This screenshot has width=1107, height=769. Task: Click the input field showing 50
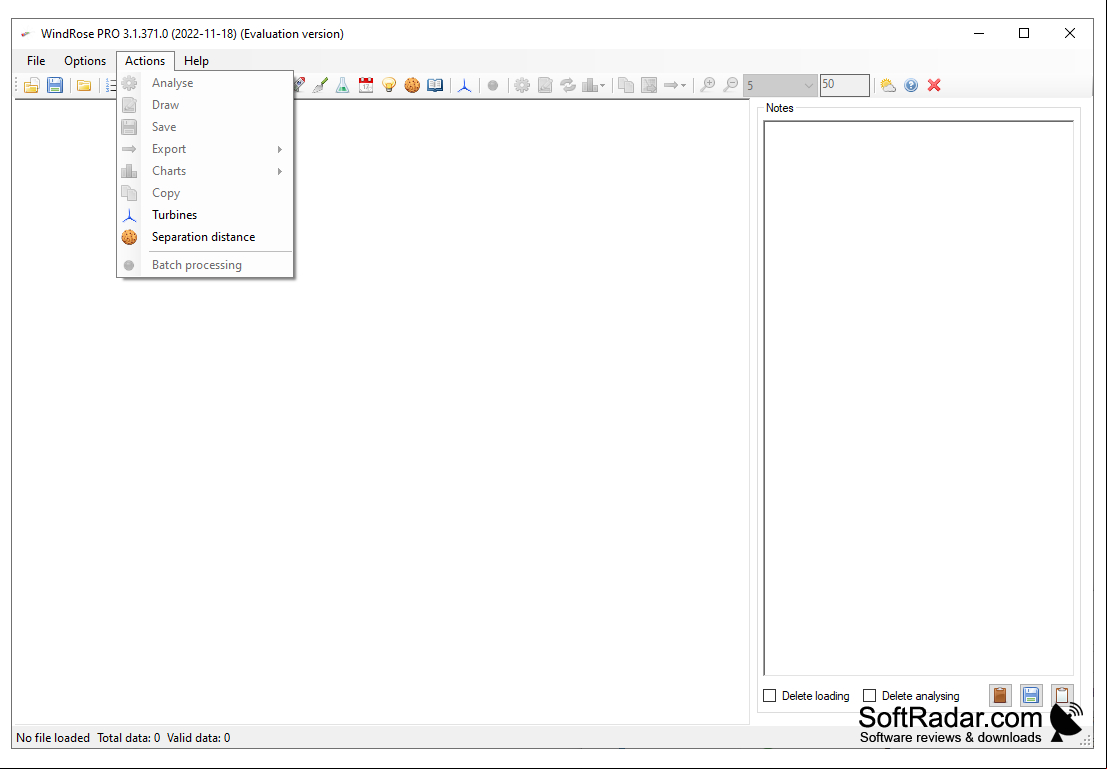[x=844, y=85]
